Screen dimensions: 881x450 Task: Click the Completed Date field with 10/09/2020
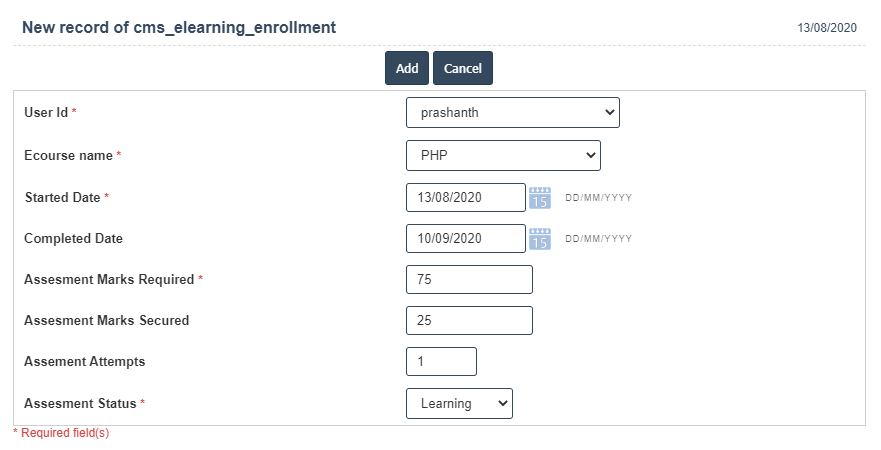tap(465, 239)
